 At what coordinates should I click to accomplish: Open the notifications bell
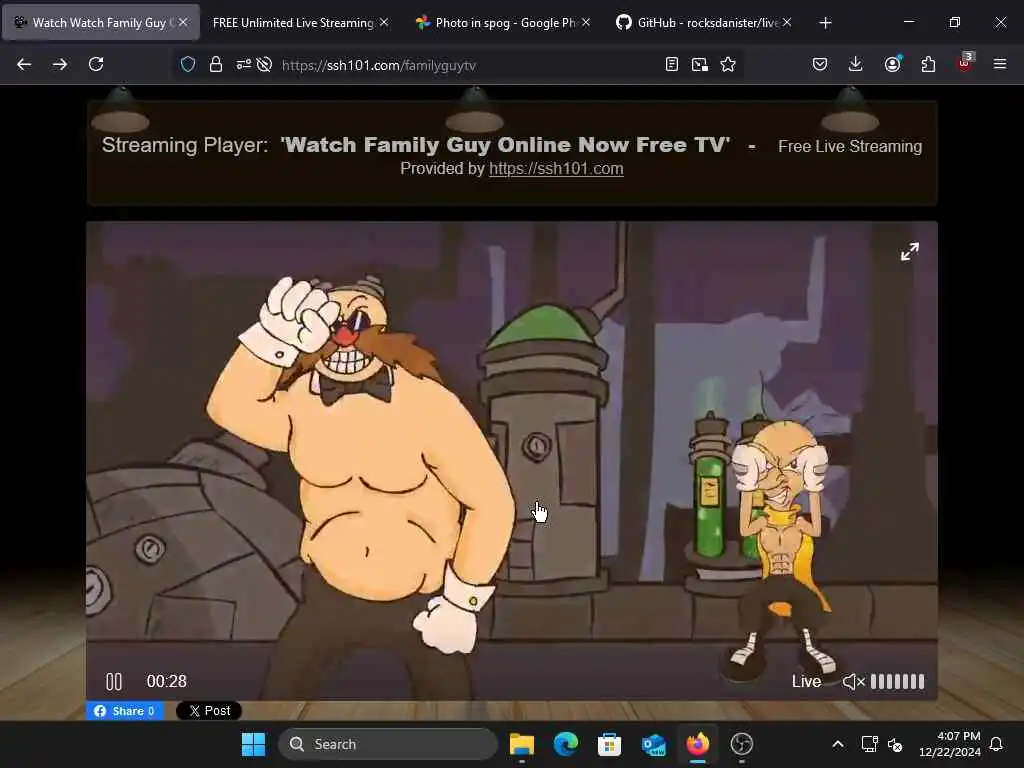point(996,744)
